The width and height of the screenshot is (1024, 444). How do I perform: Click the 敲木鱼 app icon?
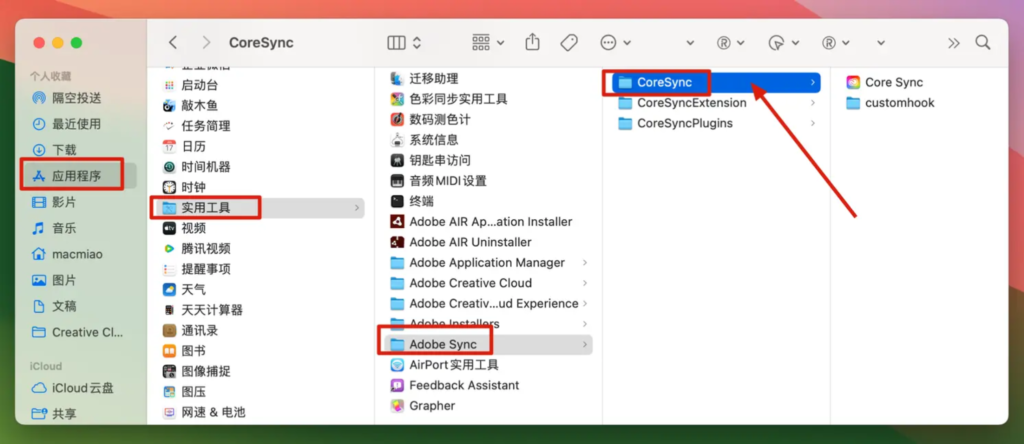point(169,105)
